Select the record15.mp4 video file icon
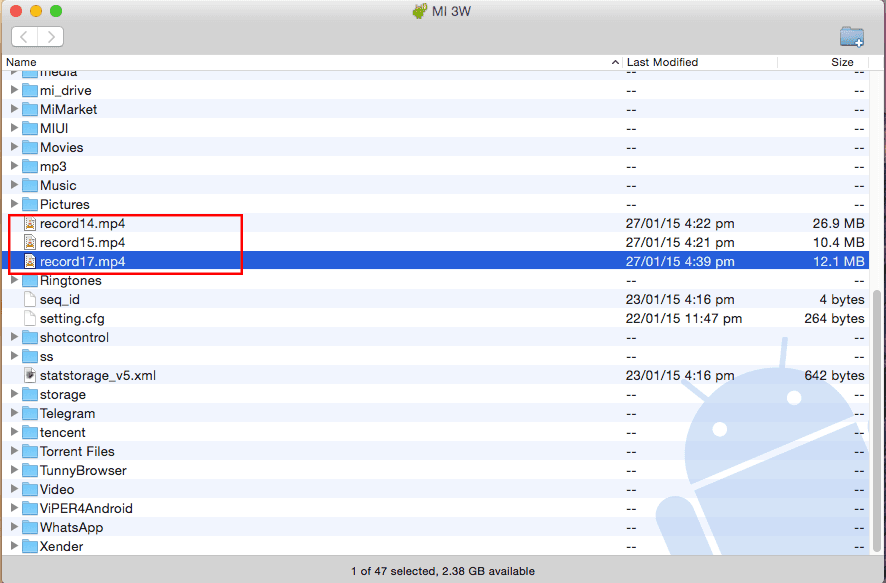 coord(30,243)
